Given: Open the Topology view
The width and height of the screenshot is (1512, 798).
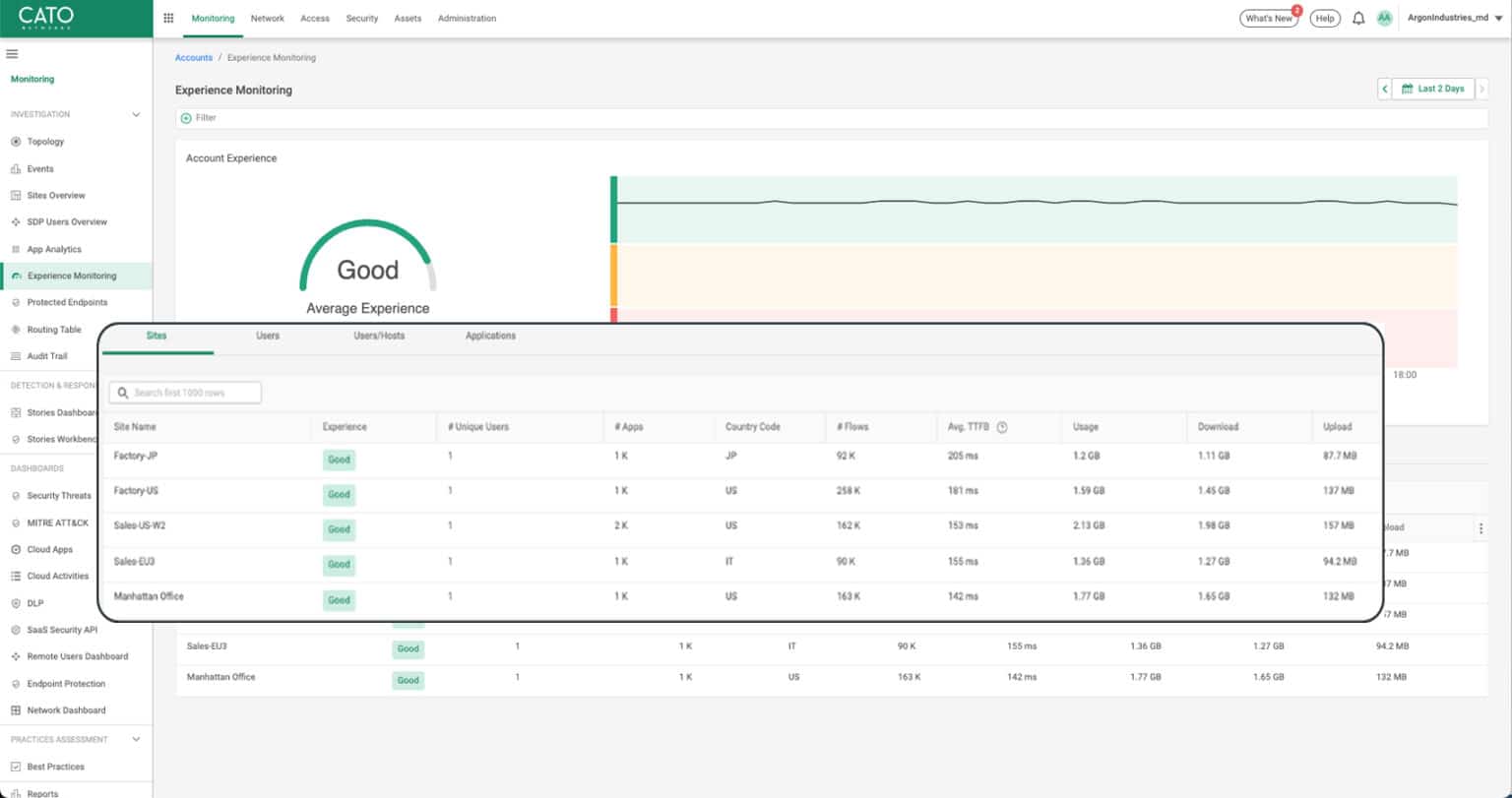Looking at the screenshot, I should coord(43,141).
